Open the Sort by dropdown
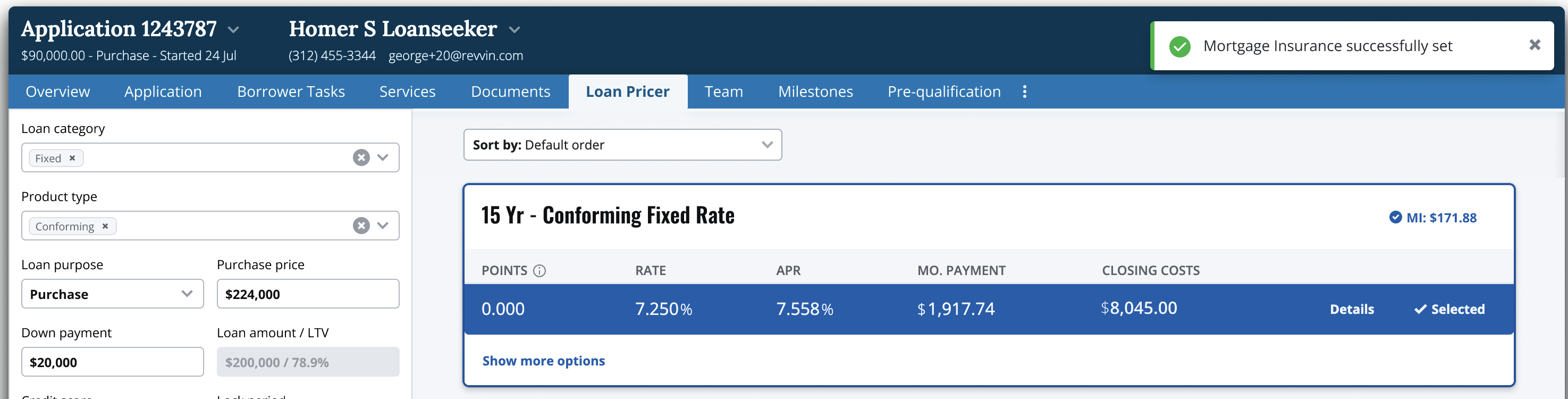This screenshot has width=1568, height=399. 622,145
